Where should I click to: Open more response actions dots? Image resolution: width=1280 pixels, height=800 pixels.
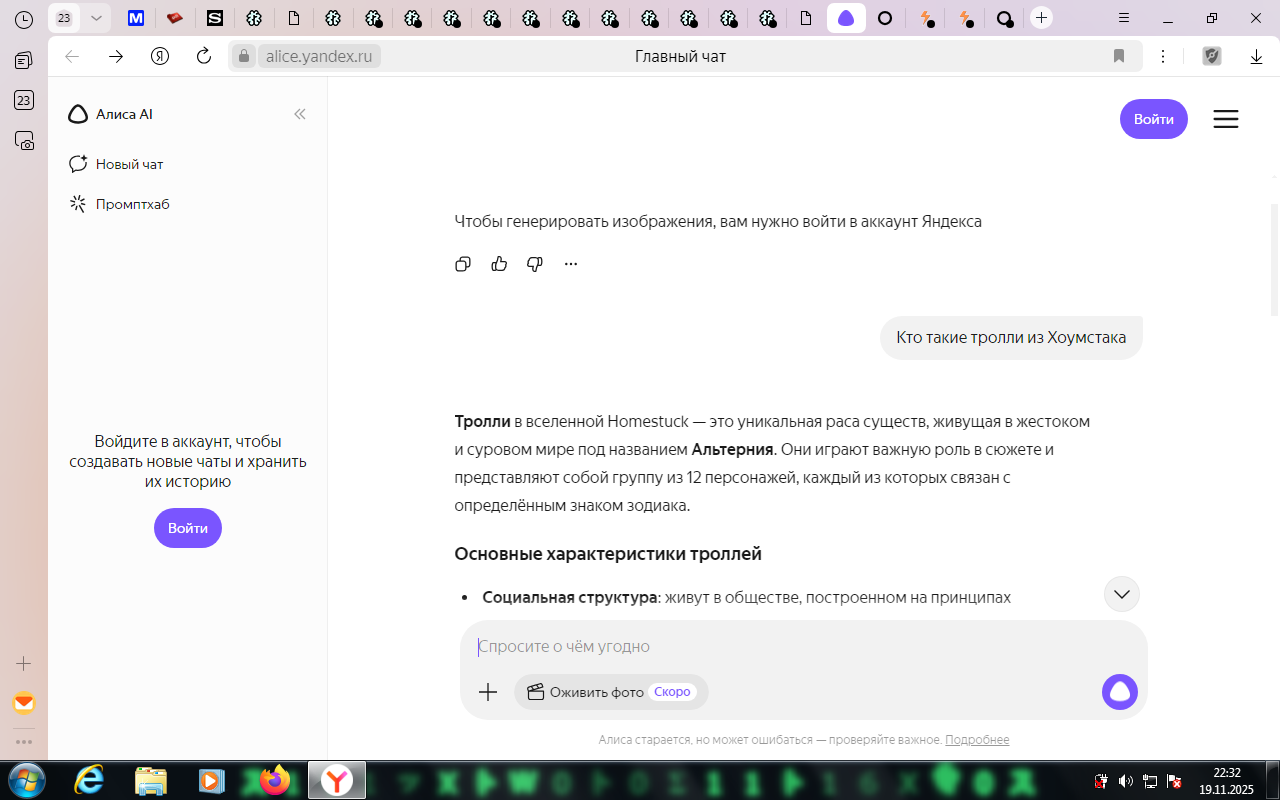[x=571, y=264]
